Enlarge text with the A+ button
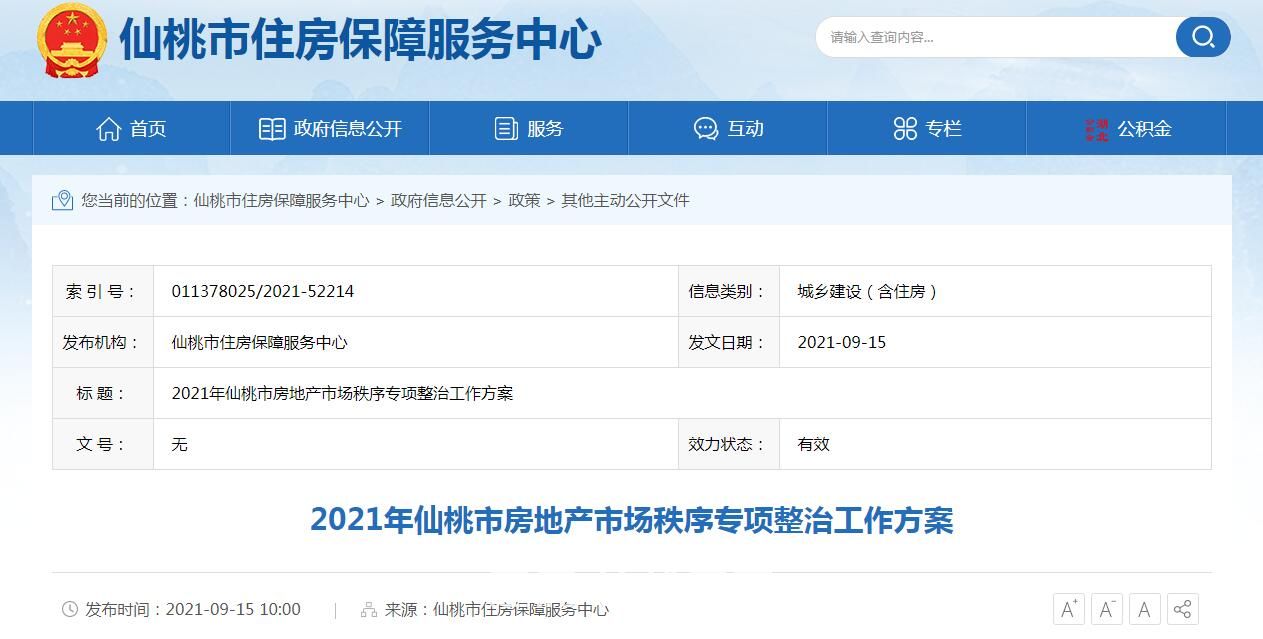This screenshot has height=639, width=1263. tap(1069, 608)
